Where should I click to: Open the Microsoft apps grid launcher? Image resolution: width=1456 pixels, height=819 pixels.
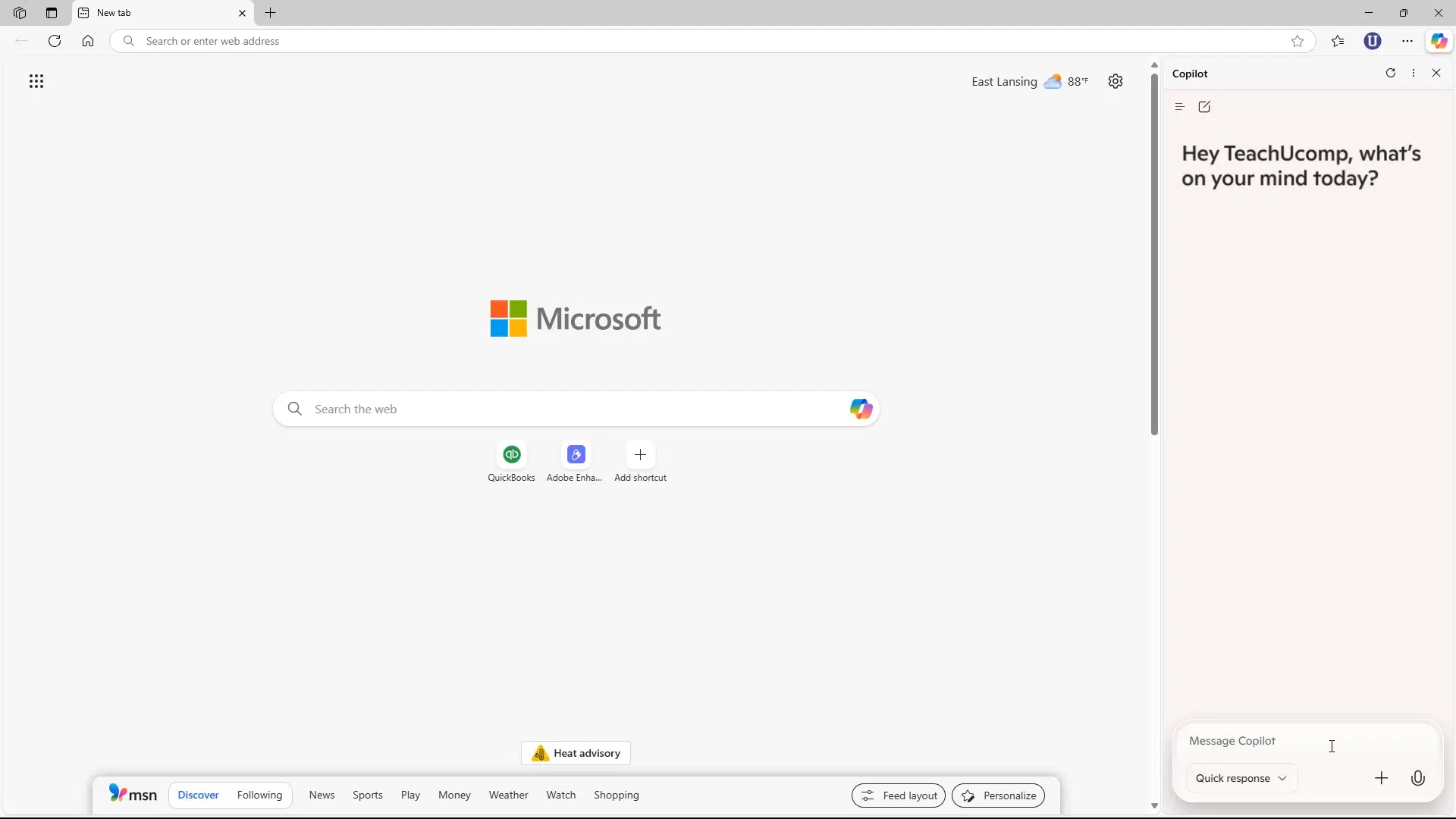(36, 81)
